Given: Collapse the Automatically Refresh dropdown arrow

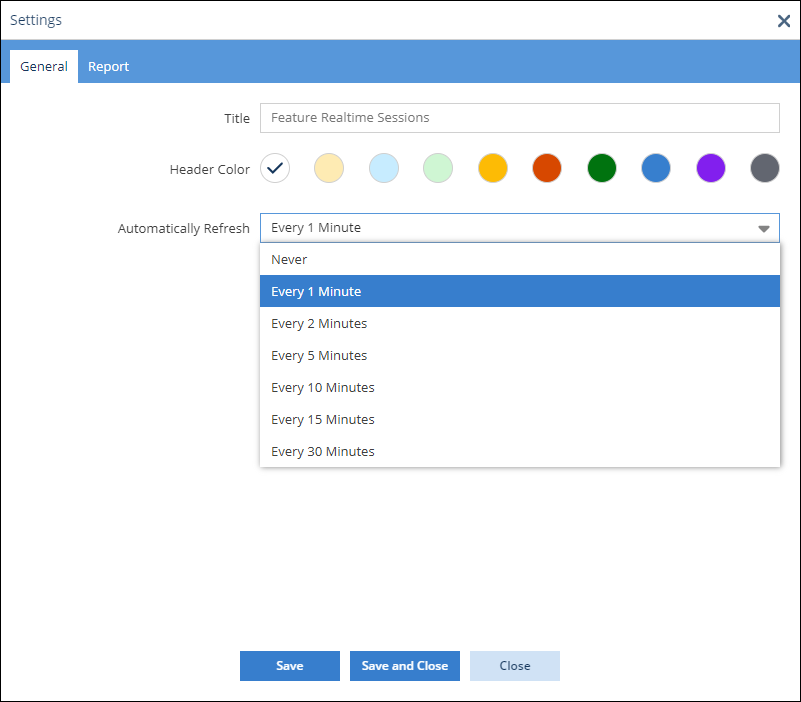Looking at the screenshot, I should tap(764, 228).
